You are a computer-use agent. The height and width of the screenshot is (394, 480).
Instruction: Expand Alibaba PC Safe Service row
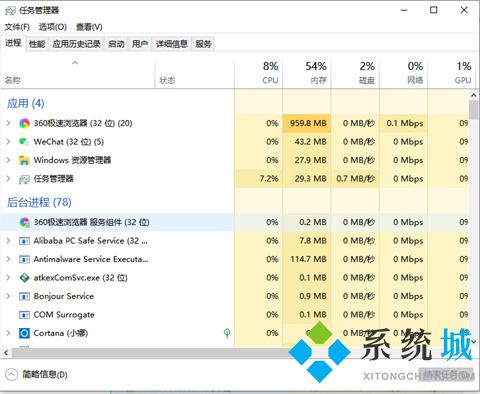coord(8,241)
